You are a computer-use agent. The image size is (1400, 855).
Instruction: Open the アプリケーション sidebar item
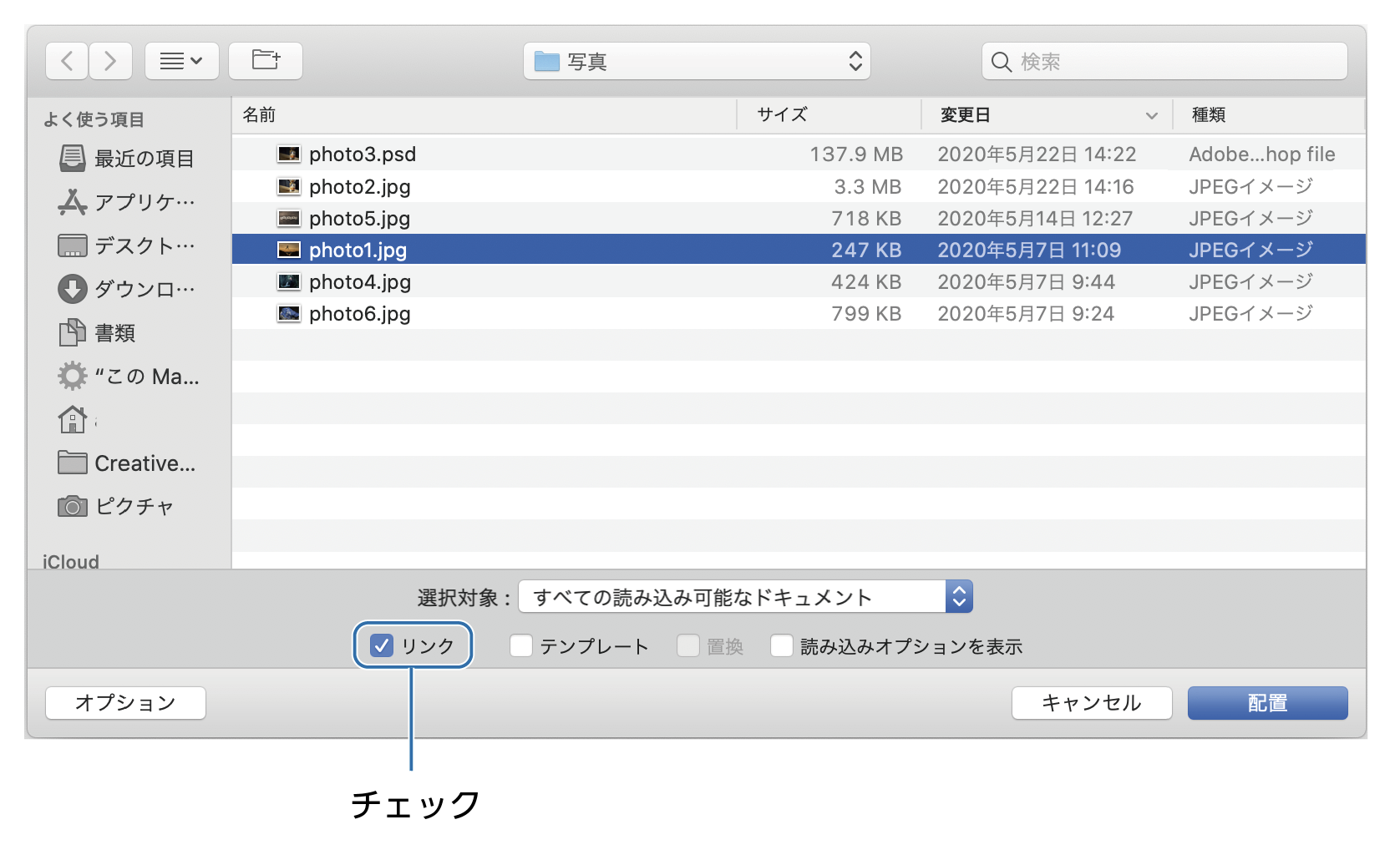click(x=127, y=202)
